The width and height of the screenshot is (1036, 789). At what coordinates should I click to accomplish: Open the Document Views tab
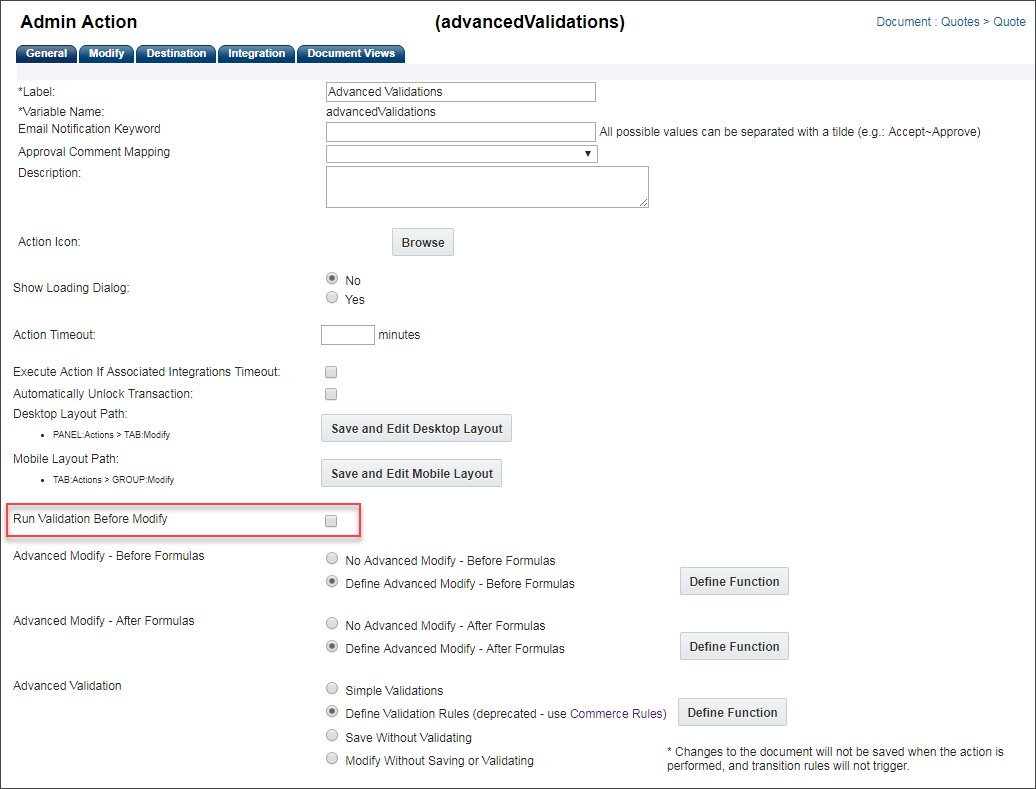click(x=351, y=54)
